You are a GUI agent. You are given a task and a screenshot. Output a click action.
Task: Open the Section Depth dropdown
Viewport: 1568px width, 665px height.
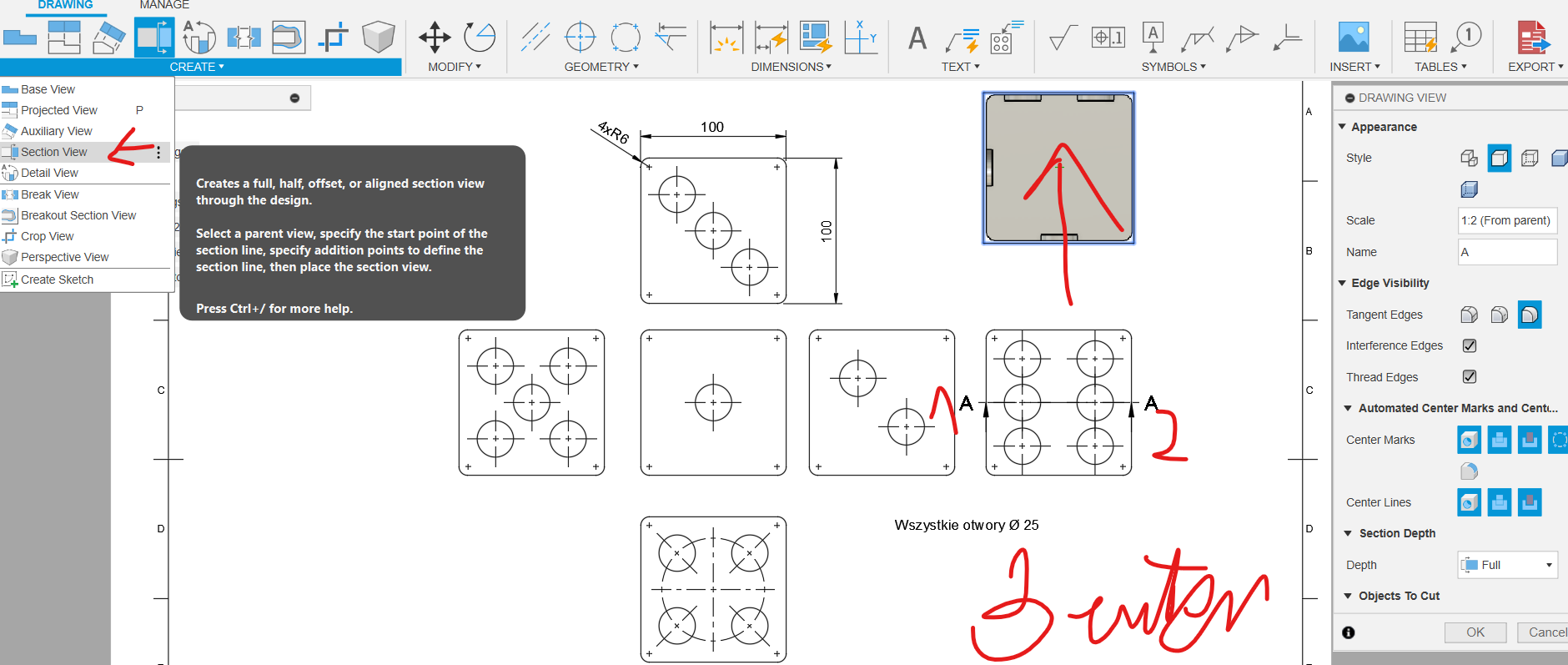tap(1507, 565)
